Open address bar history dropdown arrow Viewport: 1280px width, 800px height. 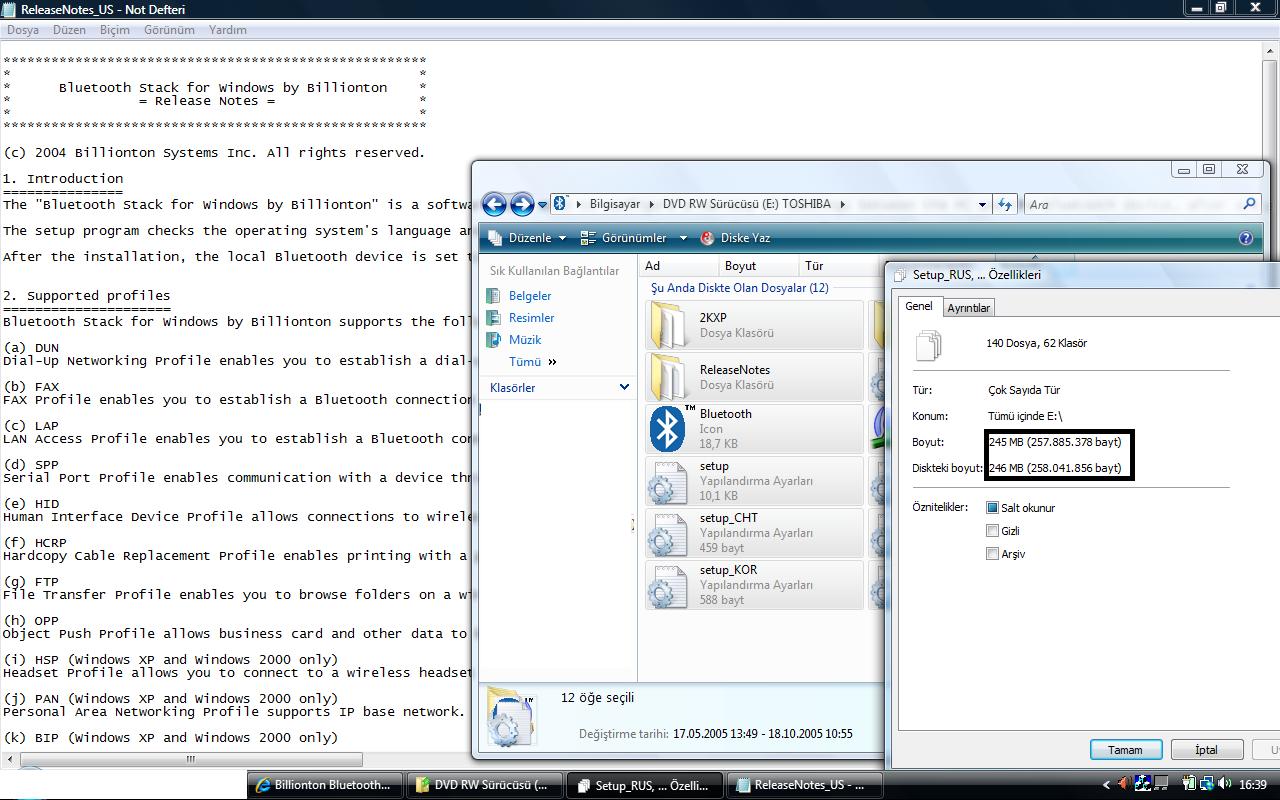pyautogui.click(x=982, y=204)
